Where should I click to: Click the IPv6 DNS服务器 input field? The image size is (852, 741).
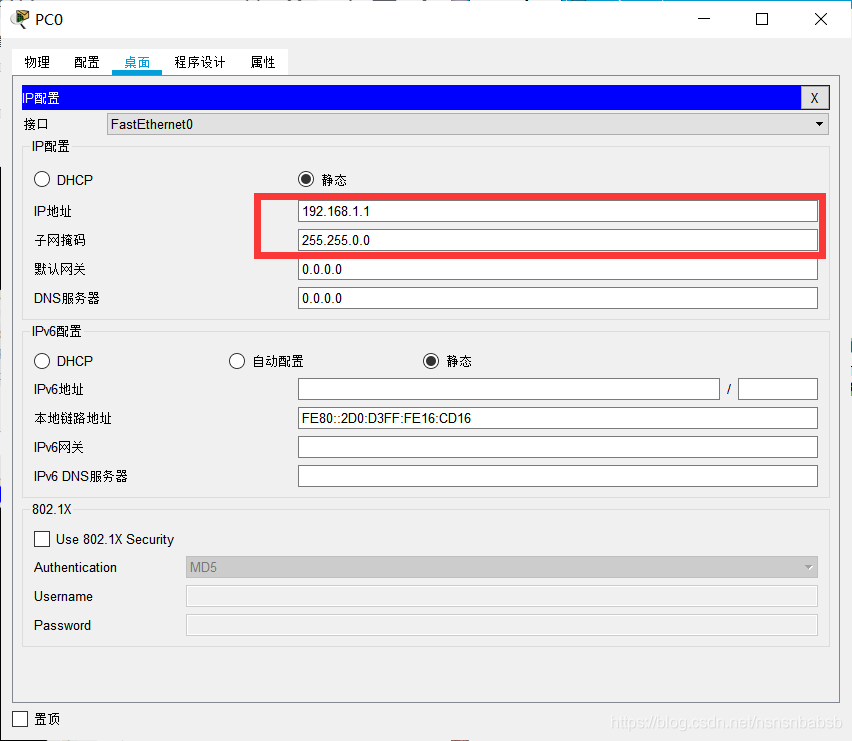(557, 476)
